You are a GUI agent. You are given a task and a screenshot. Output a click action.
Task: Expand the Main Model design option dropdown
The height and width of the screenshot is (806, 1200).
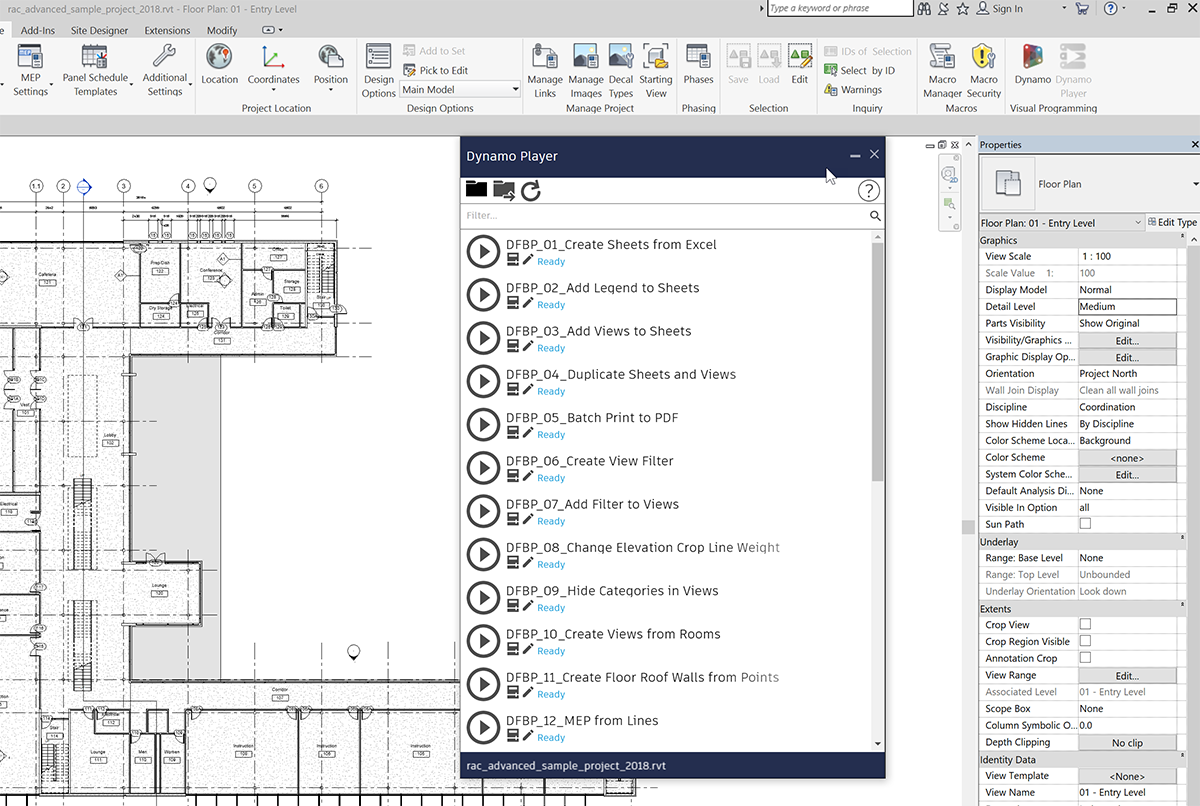coord(515,90)
